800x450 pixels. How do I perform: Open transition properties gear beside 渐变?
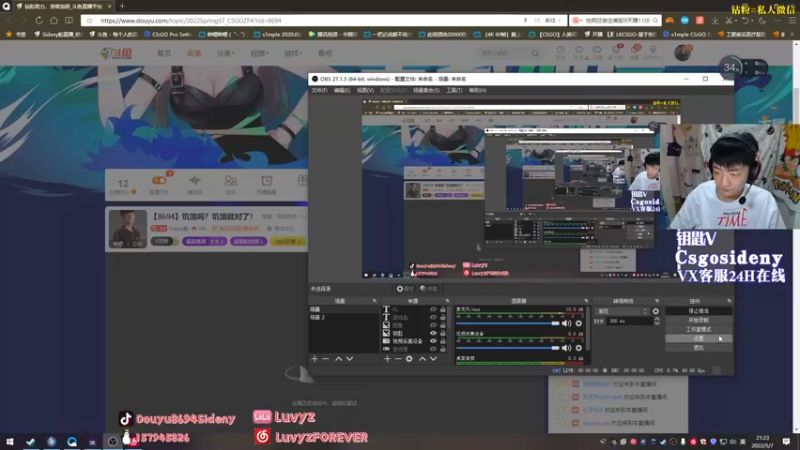click(656, 311)
